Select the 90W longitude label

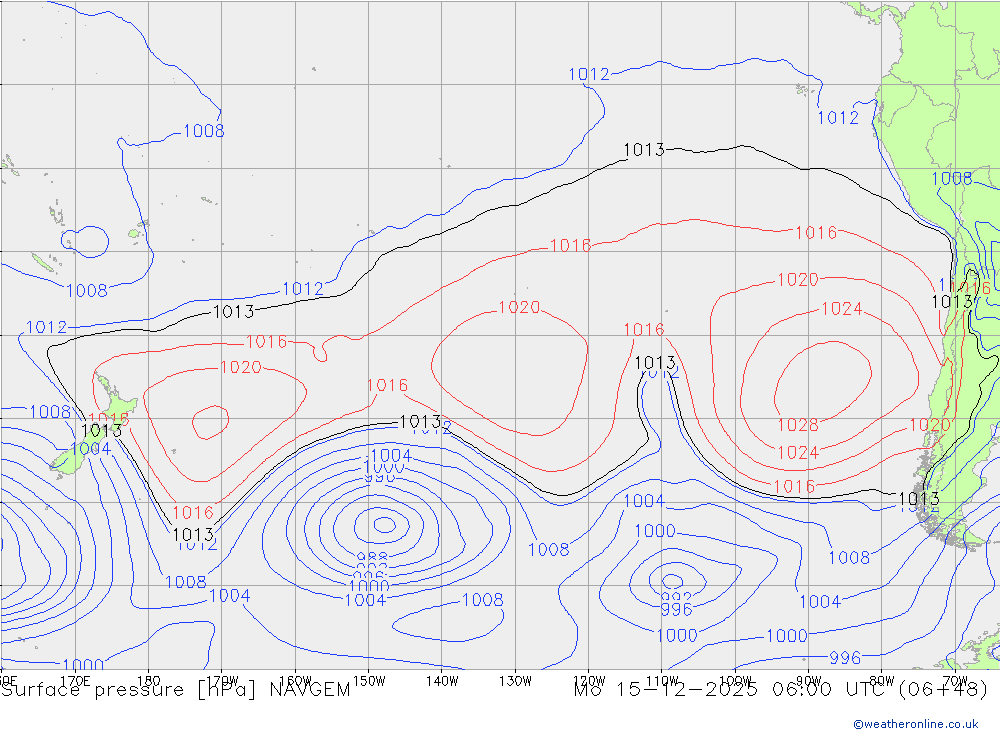(809, 681)
